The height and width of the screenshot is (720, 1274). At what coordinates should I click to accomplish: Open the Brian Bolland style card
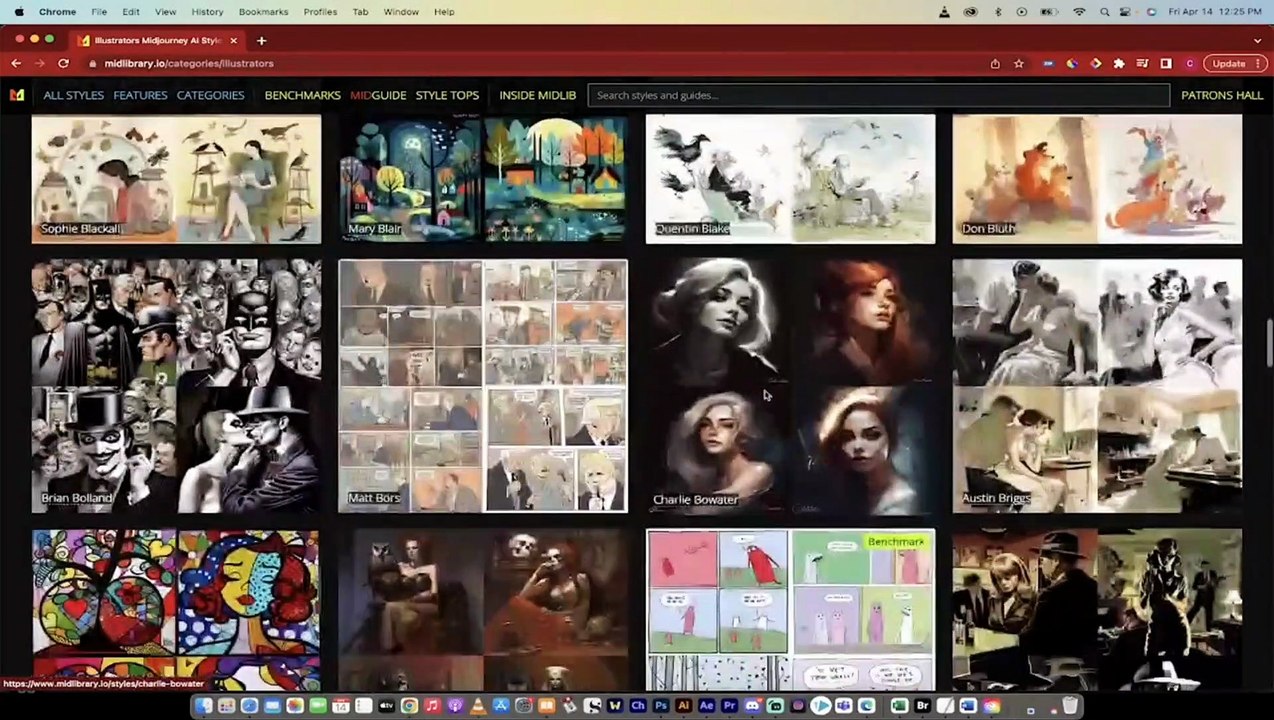click(x=176, y=386)
